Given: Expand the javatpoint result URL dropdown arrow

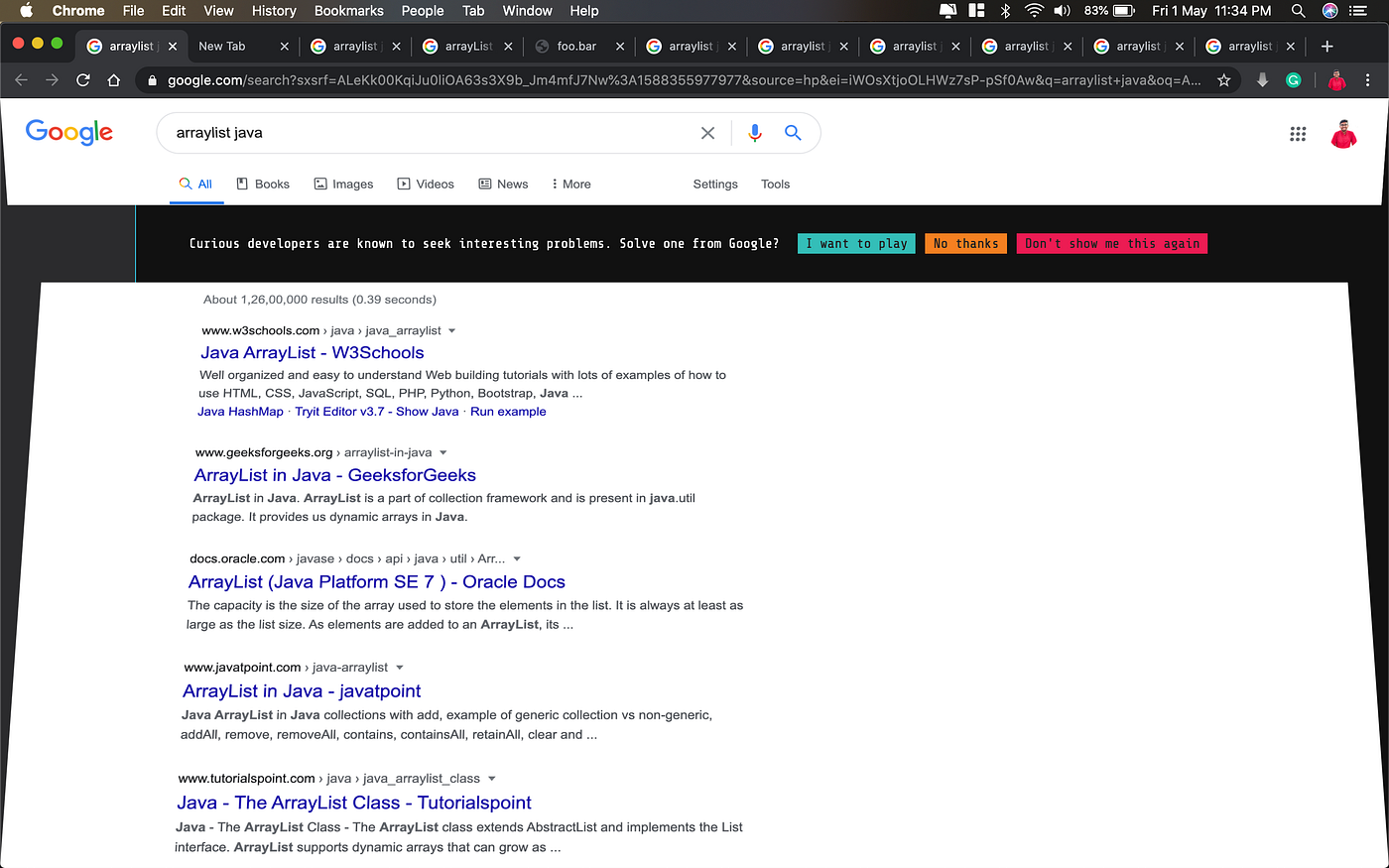Looking at the screenshot, I should pos(400,668).
